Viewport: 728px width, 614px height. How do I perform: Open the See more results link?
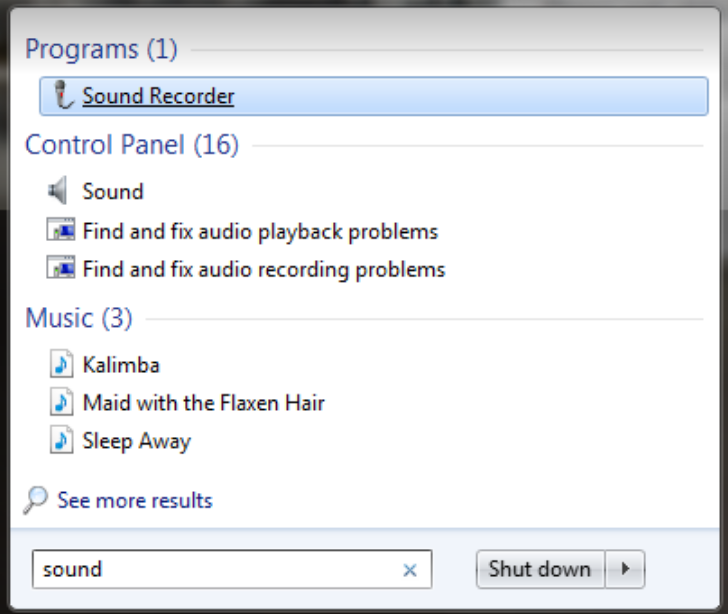[x=135, y=500]
